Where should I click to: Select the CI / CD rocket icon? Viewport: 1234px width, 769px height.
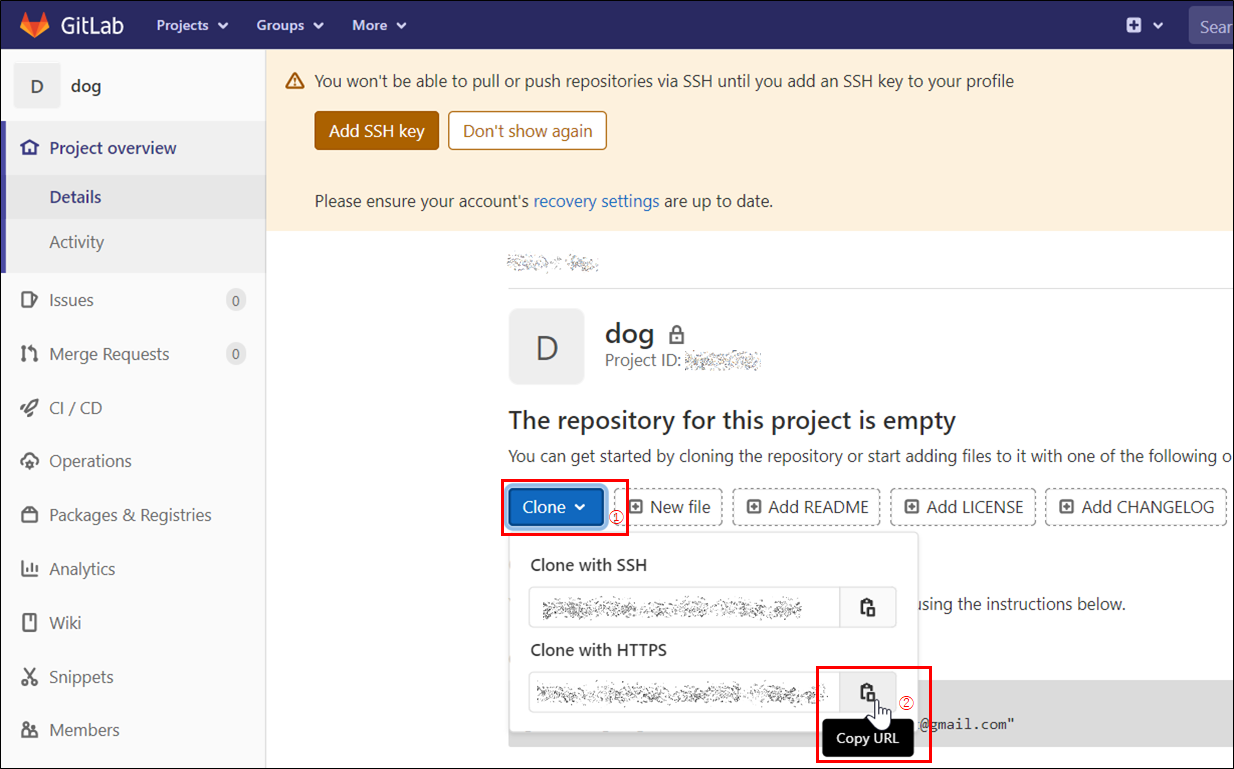[x=30, y=407]
